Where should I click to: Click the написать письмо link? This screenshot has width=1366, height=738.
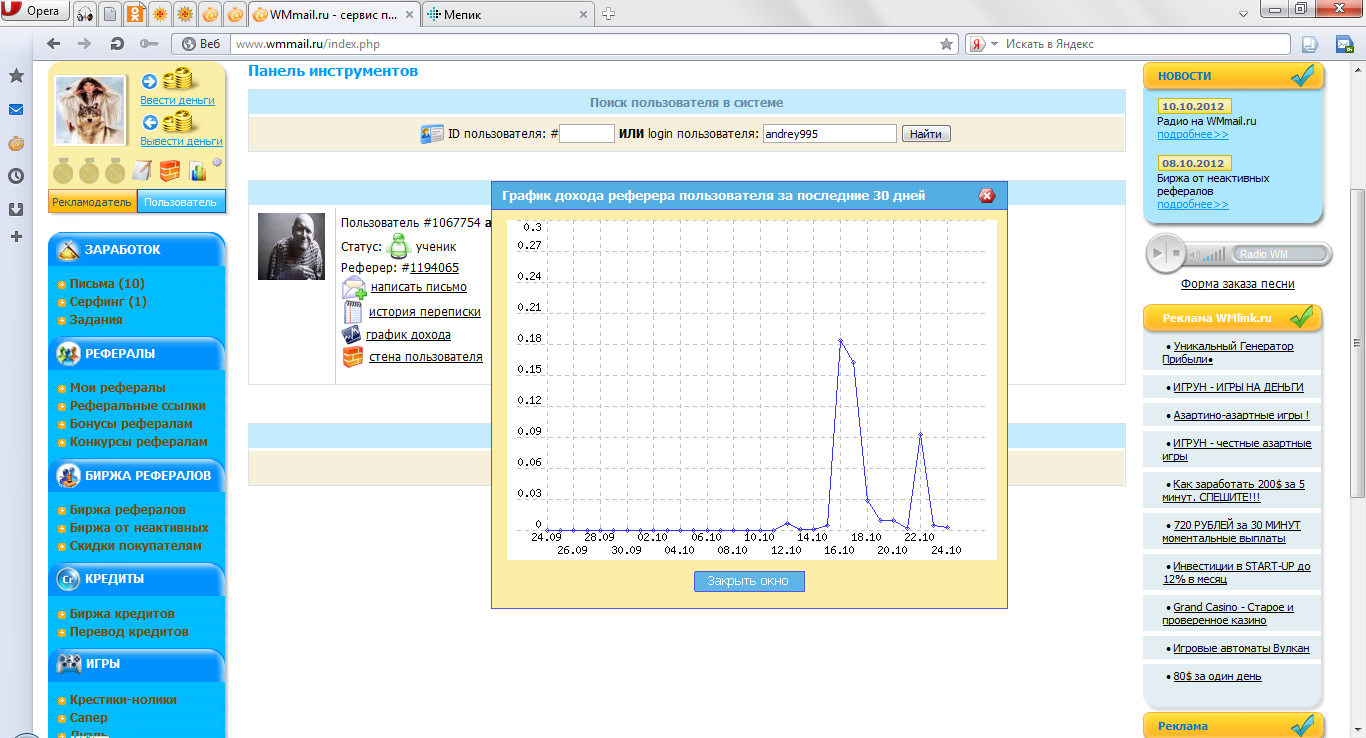tap(419, 288)
